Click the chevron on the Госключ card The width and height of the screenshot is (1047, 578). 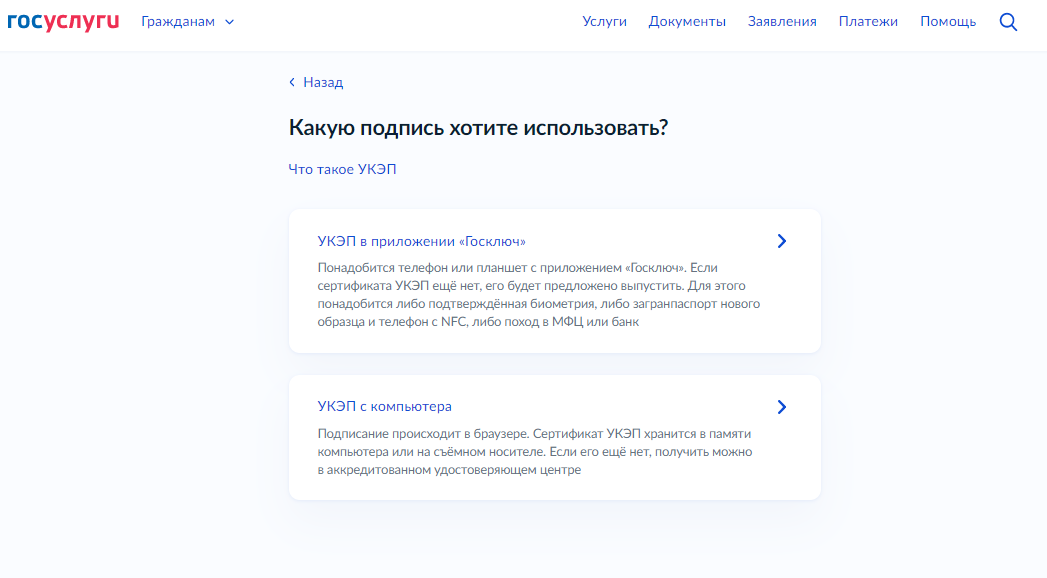pyautogui.click(x=782, y=241)
